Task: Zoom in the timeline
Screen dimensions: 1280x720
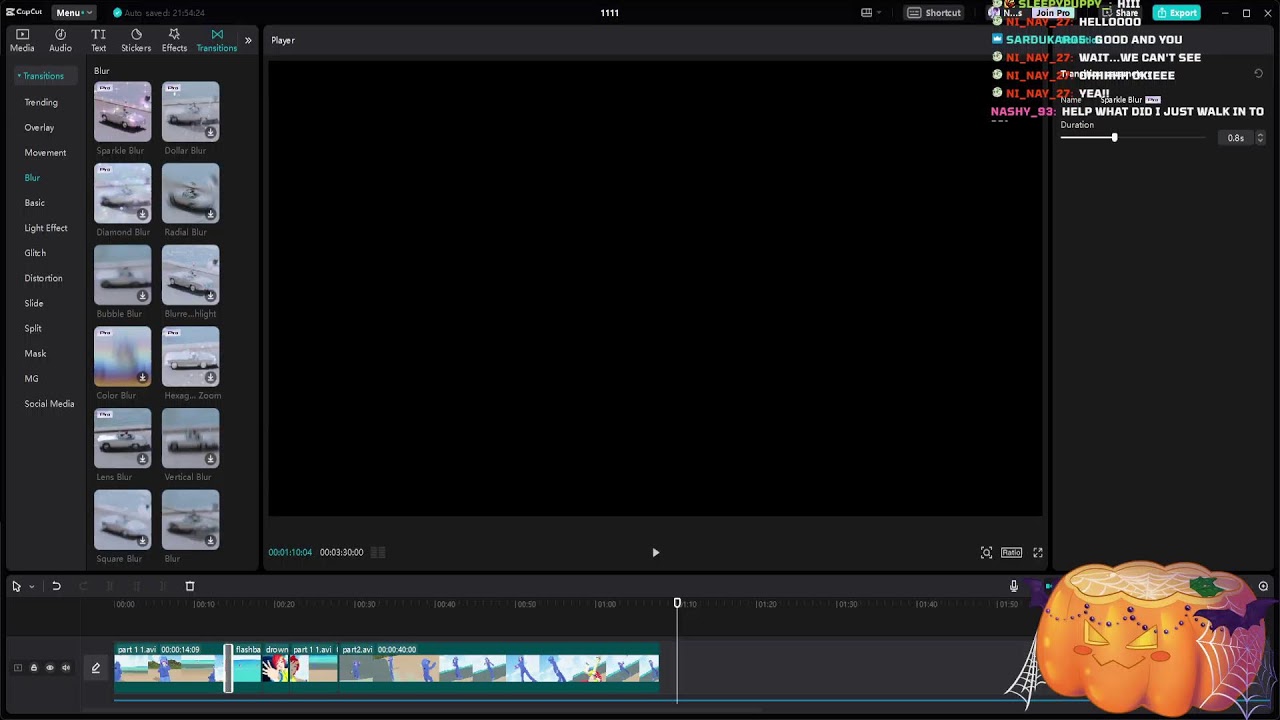Action: [1263, 586]
